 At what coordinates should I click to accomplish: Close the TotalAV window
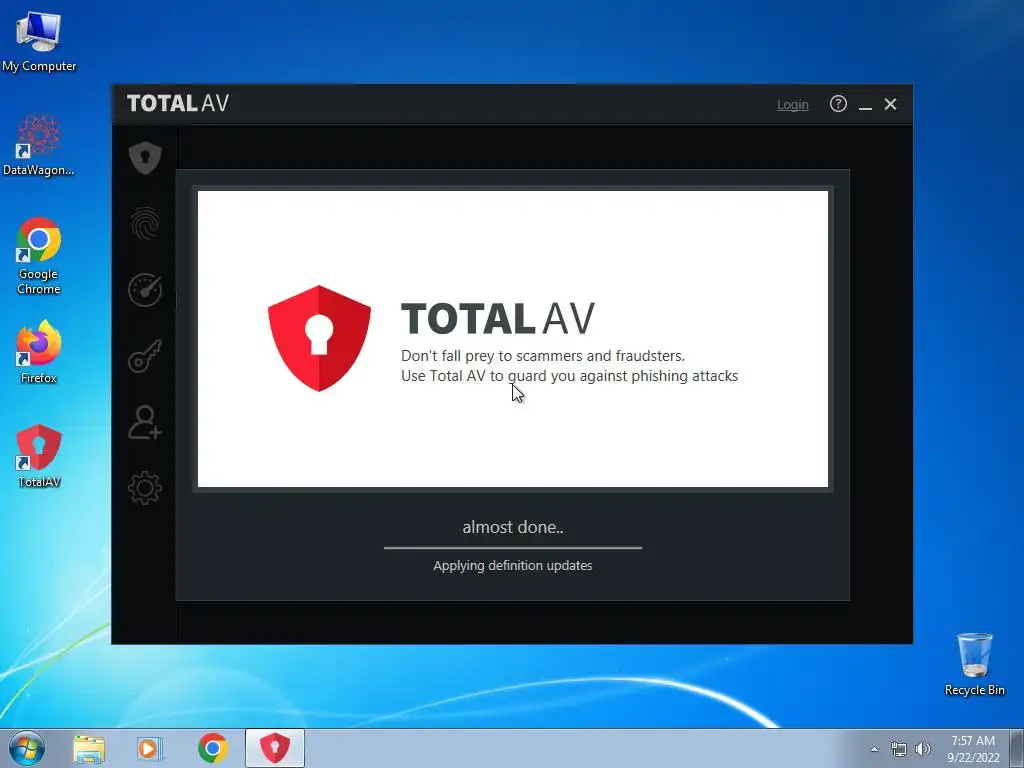point(890,104)
